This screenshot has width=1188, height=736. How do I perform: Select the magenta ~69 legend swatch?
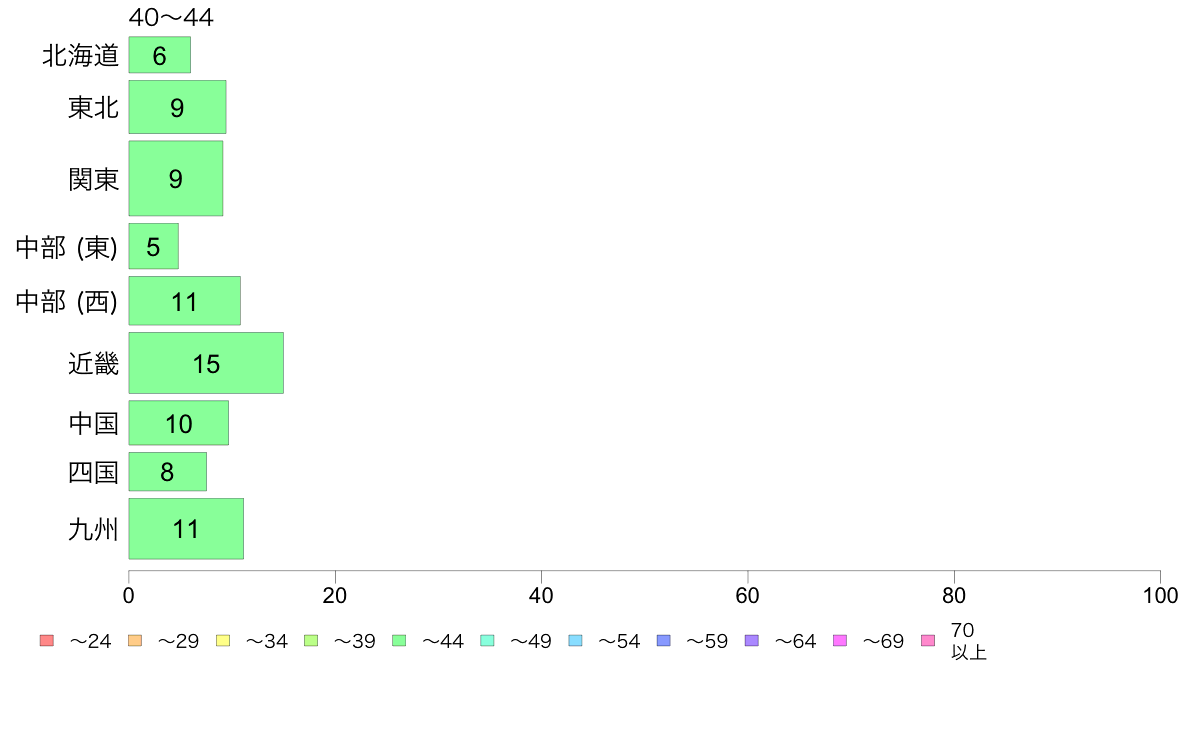(x=839, y=640)
